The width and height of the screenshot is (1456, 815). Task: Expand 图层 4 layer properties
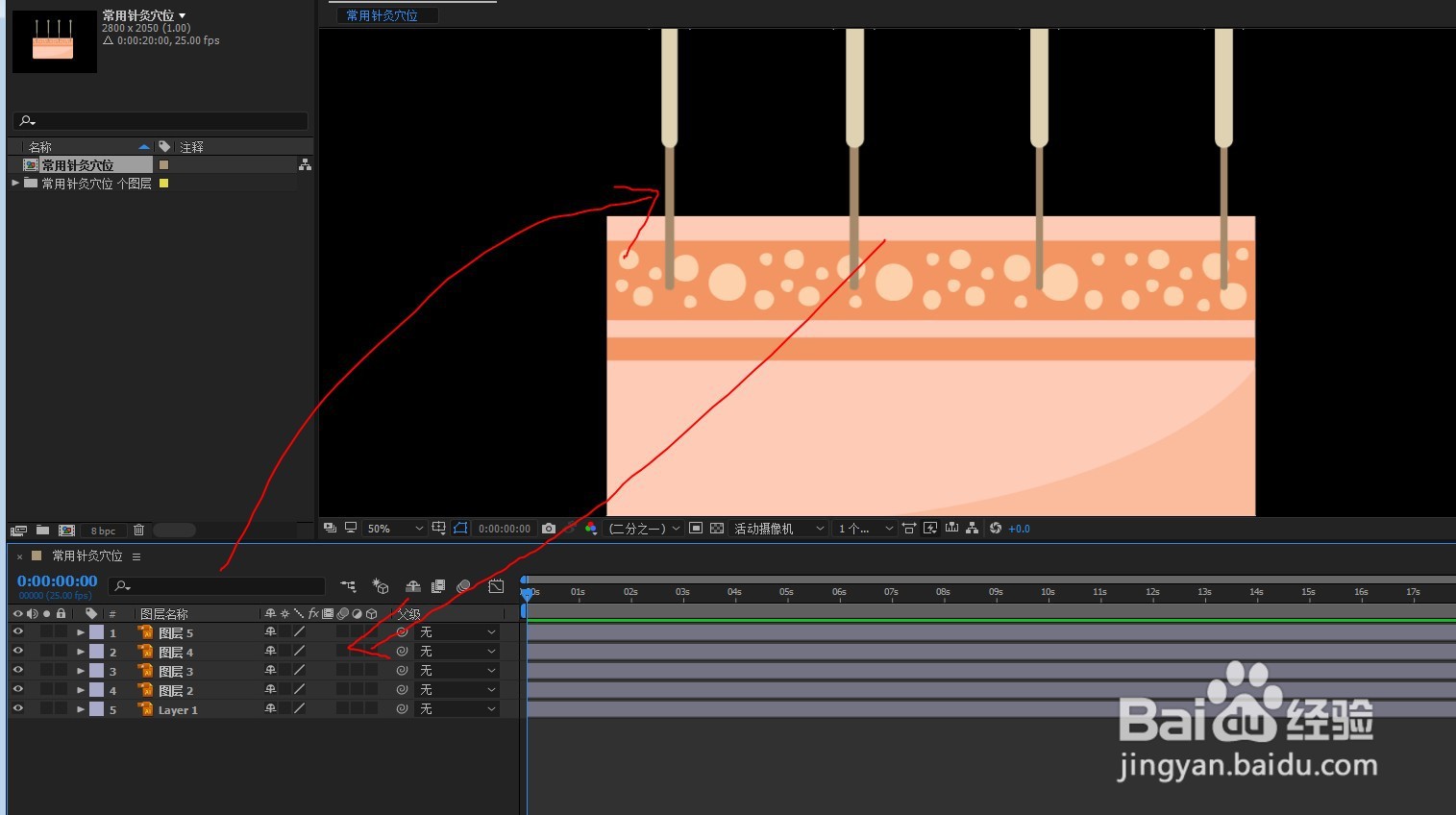pyautogui.click(x=81, y=652)
